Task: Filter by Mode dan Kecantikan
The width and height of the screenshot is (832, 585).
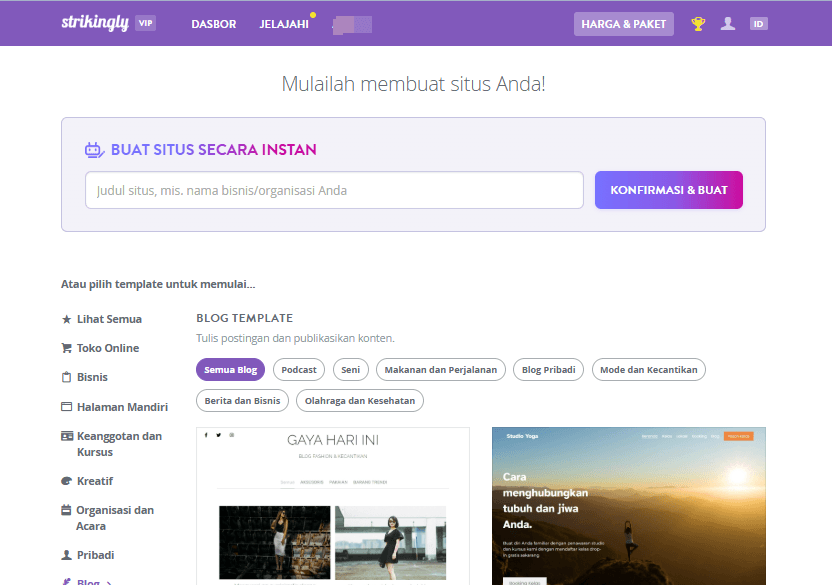Action: point(648,369)
